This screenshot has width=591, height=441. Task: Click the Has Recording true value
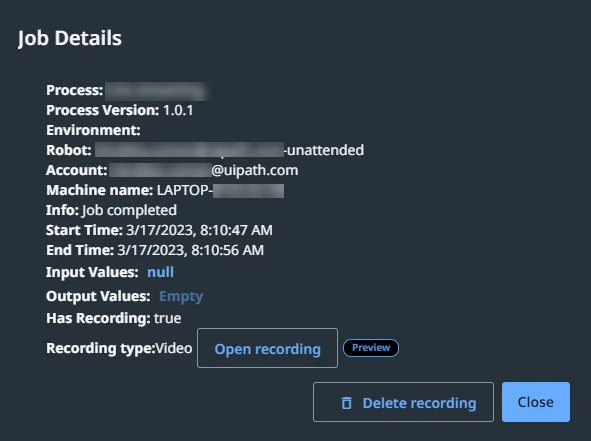coord(167,318)
